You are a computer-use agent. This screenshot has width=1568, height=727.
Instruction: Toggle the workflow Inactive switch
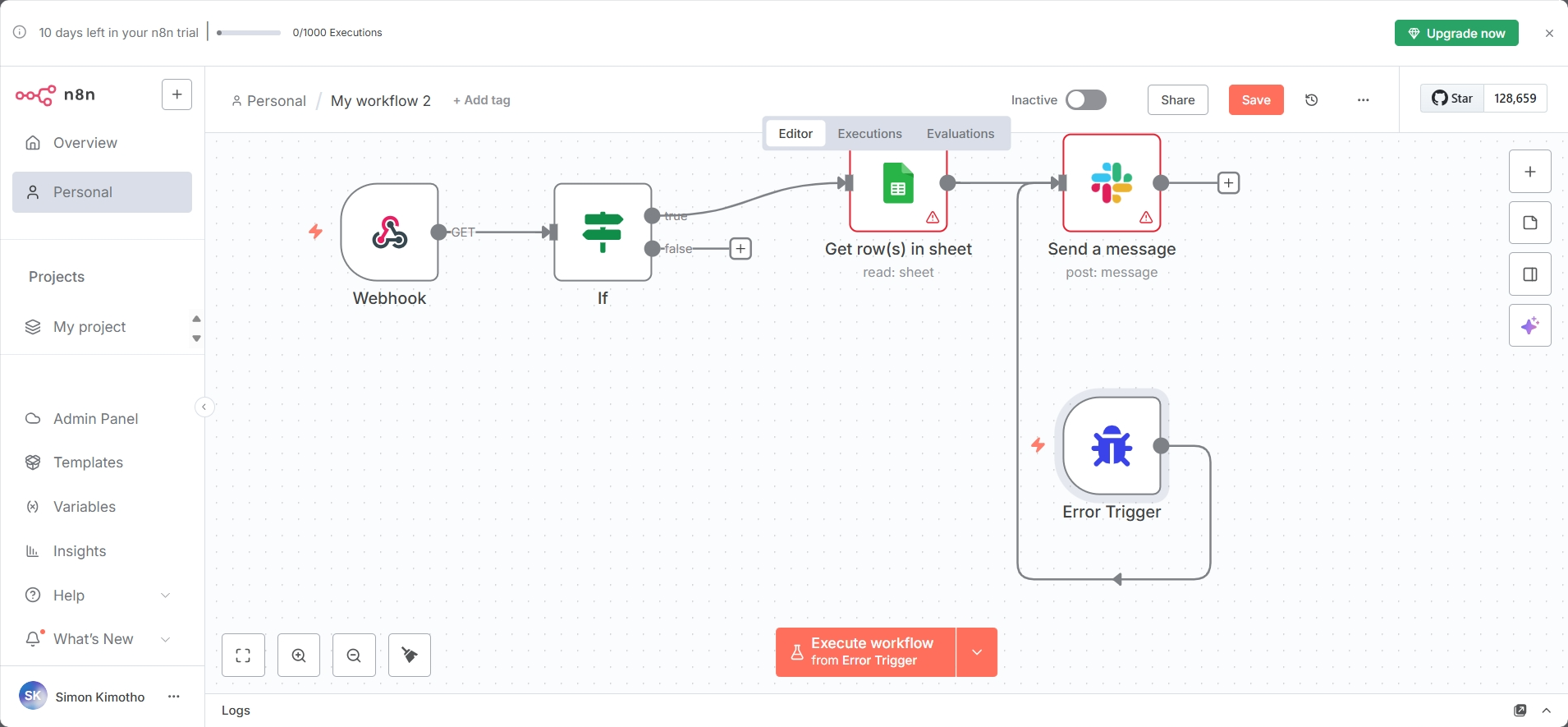click(1086, 100)
